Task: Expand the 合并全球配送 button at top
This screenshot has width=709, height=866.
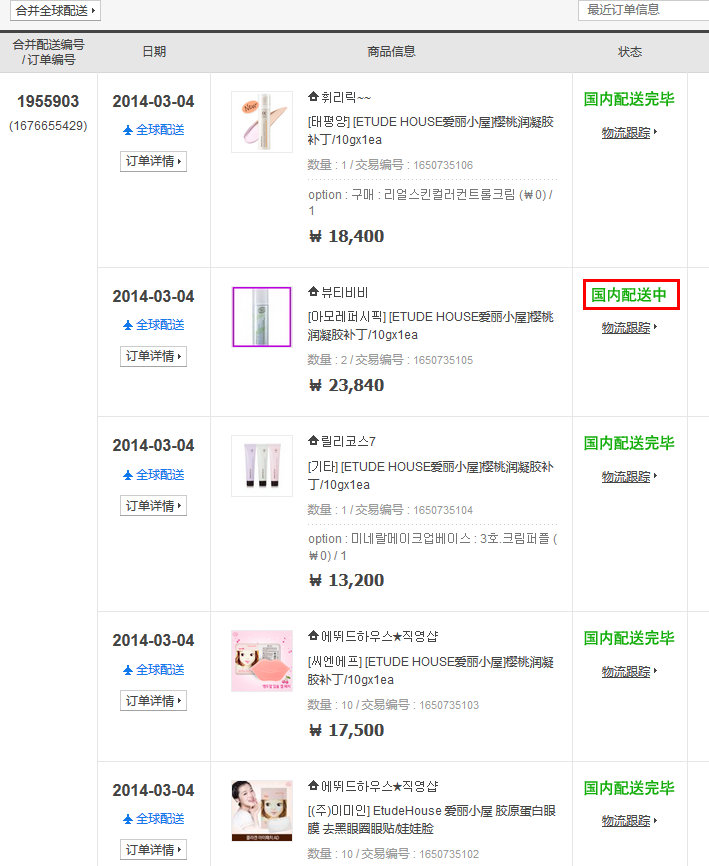Action: [x=56, y=11]
